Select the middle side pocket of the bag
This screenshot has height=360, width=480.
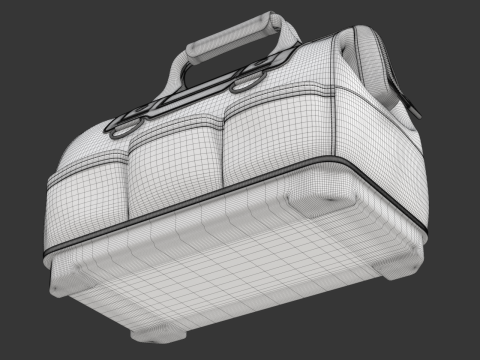click(176, 166)
